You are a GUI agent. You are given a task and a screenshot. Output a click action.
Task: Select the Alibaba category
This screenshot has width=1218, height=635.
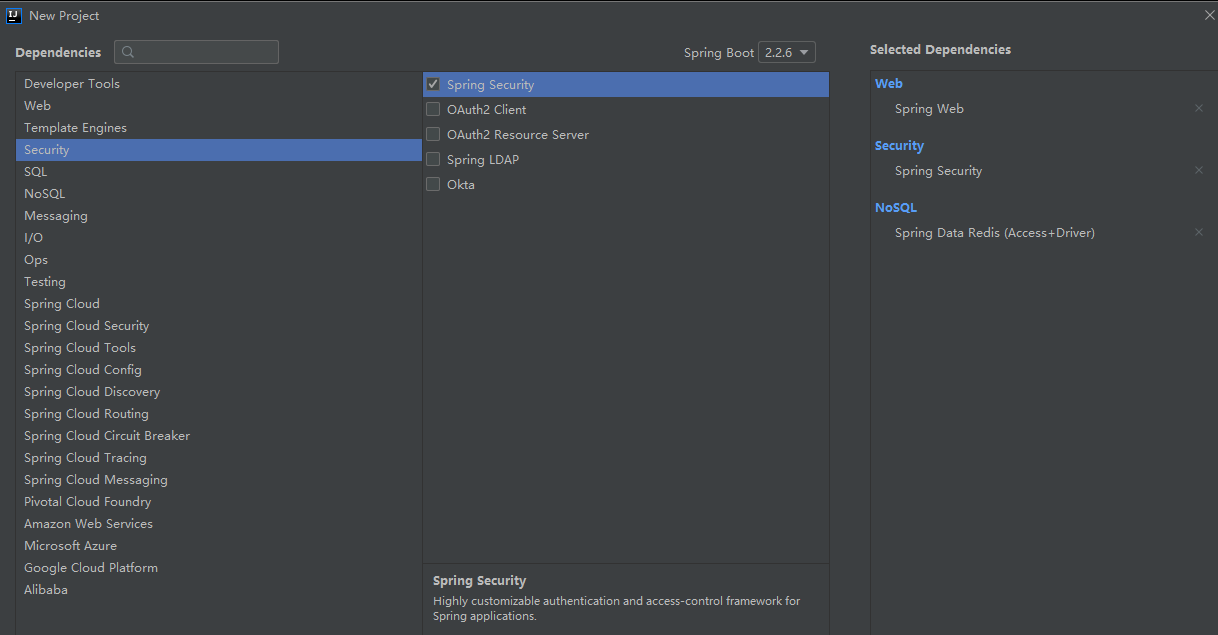point(219,589)
